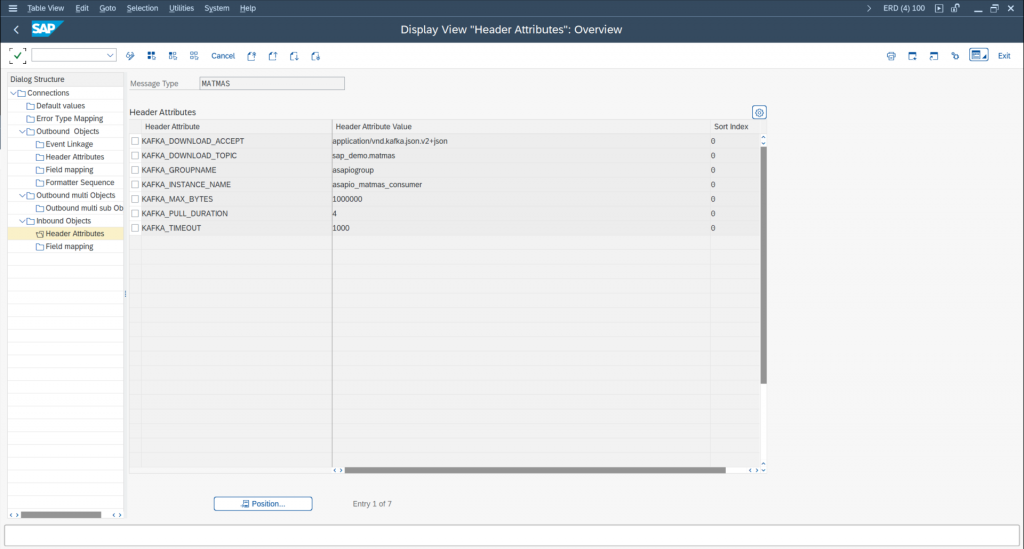Image resolution: width=1024 pixels, height=549 pixels.
Task: Open table settings gear icon
Action: click(x=759, y=112)
